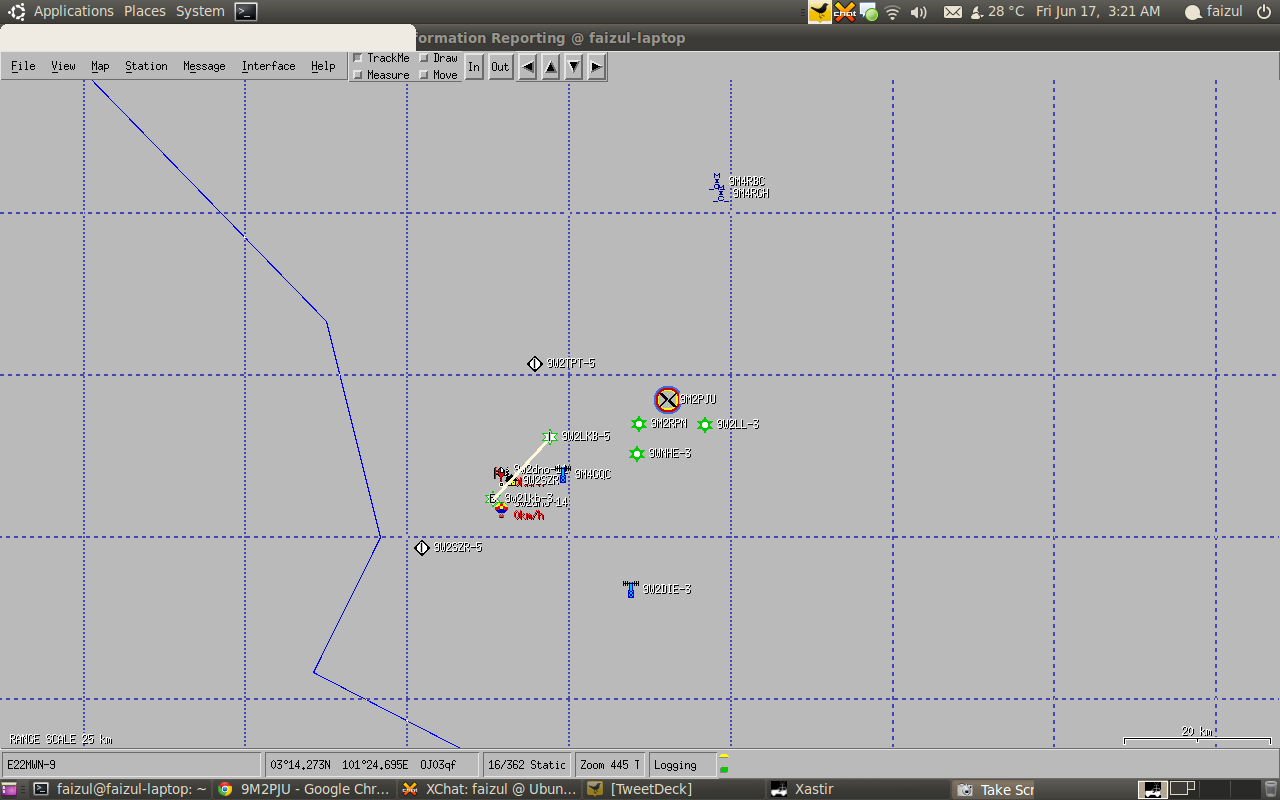1280x800 pixels.
Task: Open the View menu
Action: pos(63,66)
